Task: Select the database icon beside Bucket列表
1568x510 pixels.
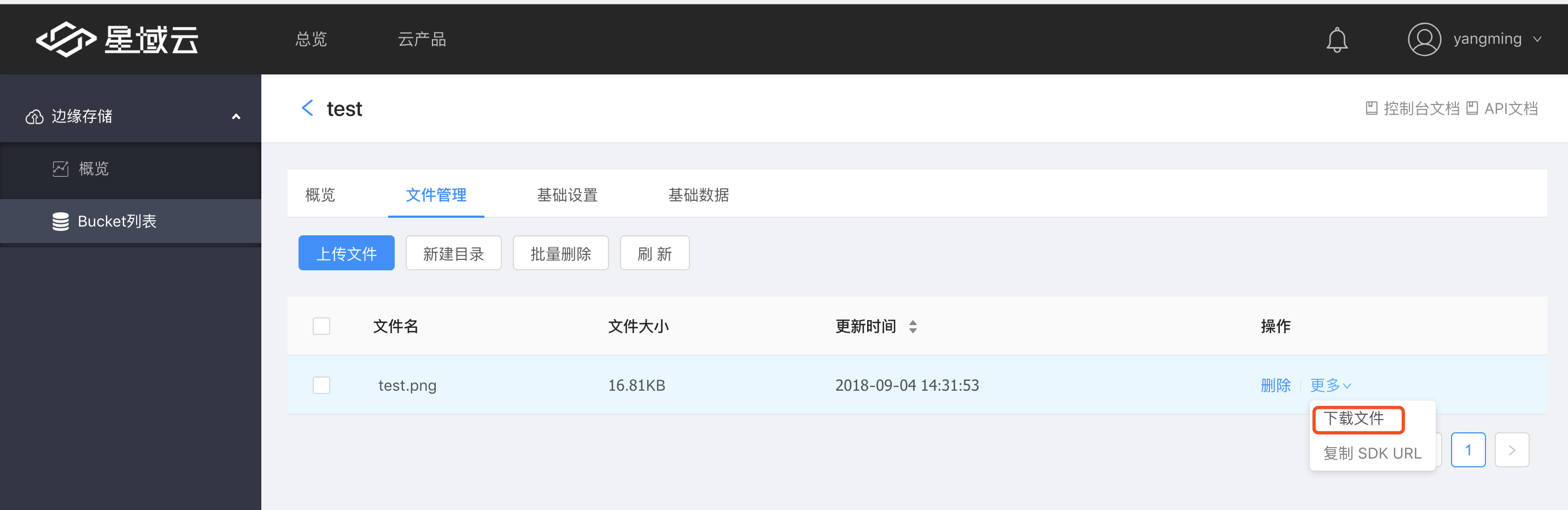Action: pyautogui.click(x=61, y=221)
